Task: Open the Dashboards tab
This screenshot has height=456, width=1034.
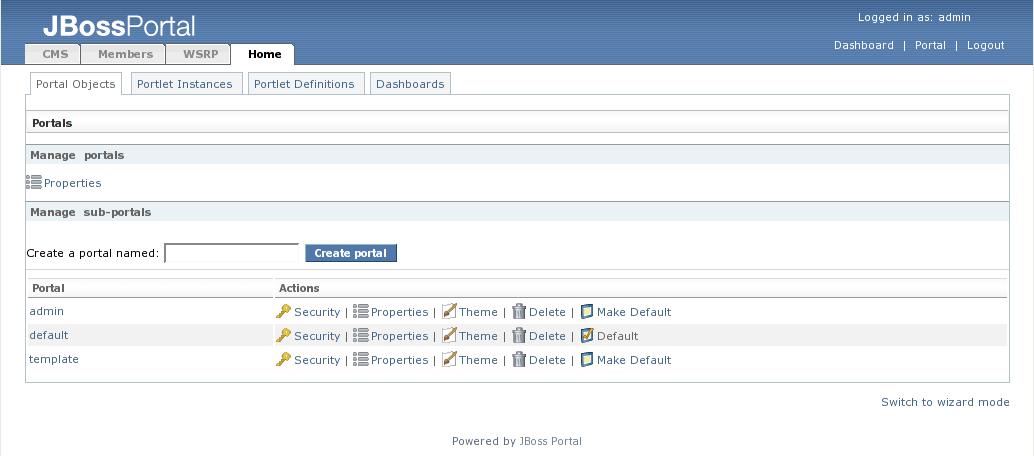Action: (x=410, y=84)
